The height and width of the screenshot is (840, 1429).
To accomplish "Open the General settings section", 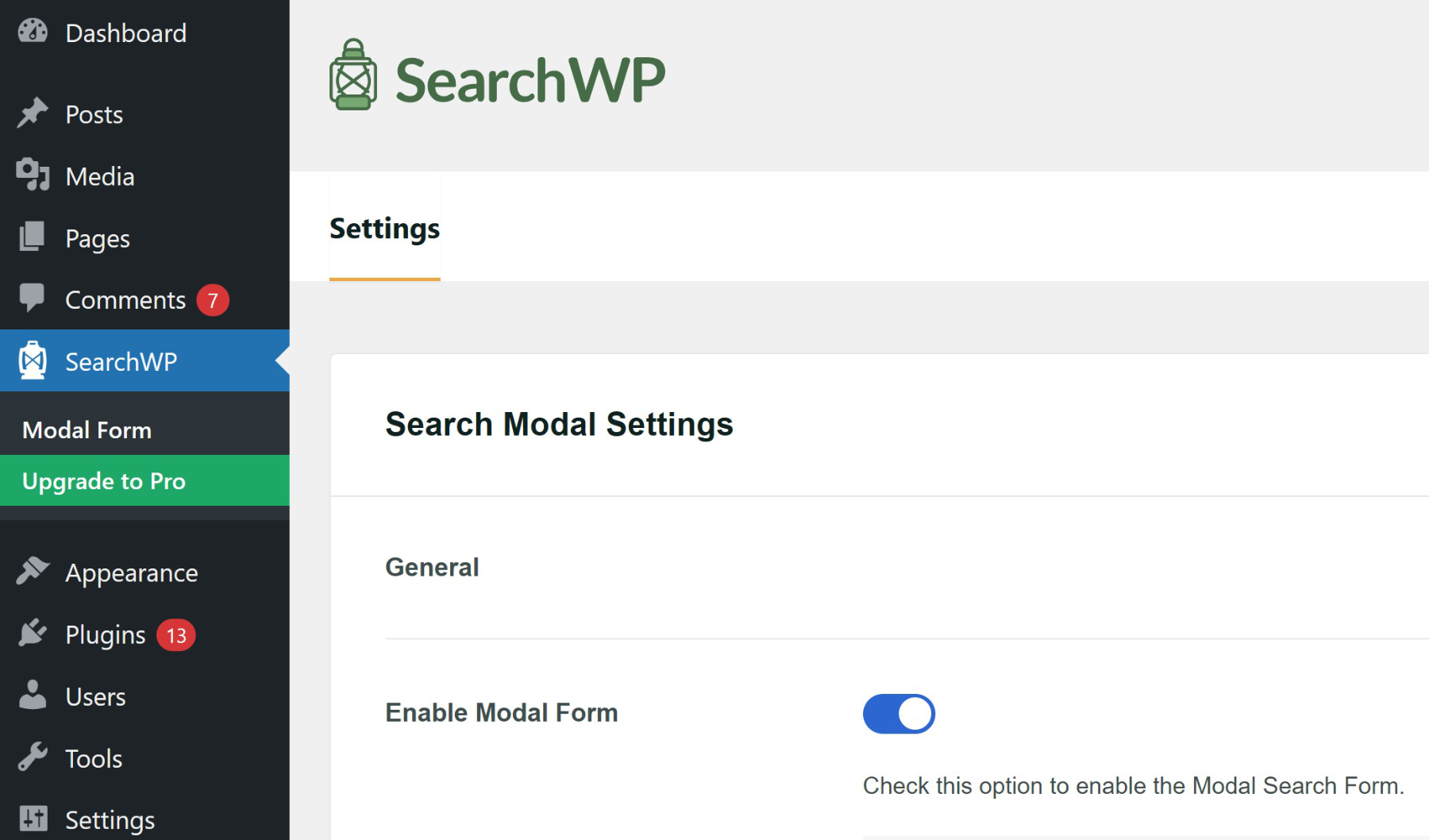I will 432,567.
